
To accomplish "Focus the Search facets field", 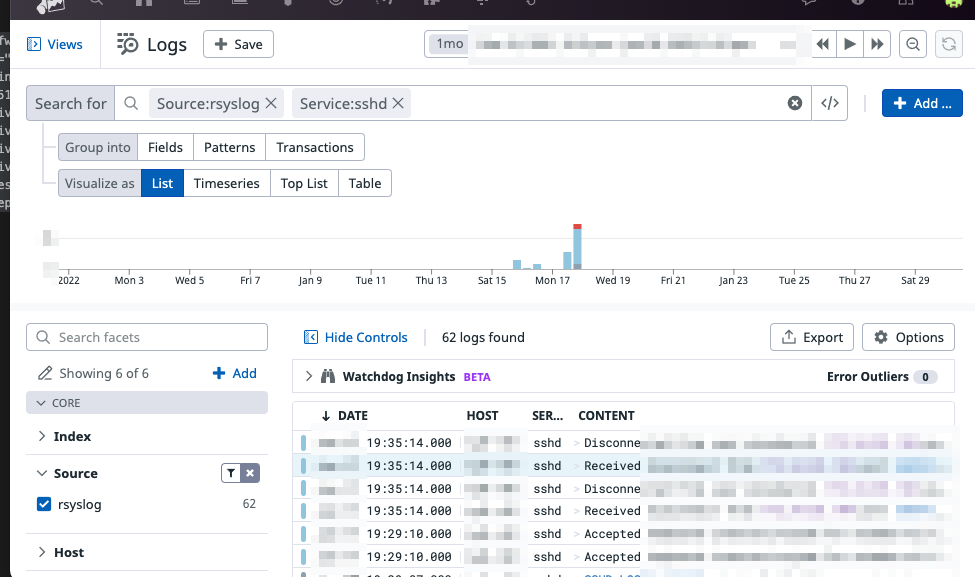I will (147, 337).
